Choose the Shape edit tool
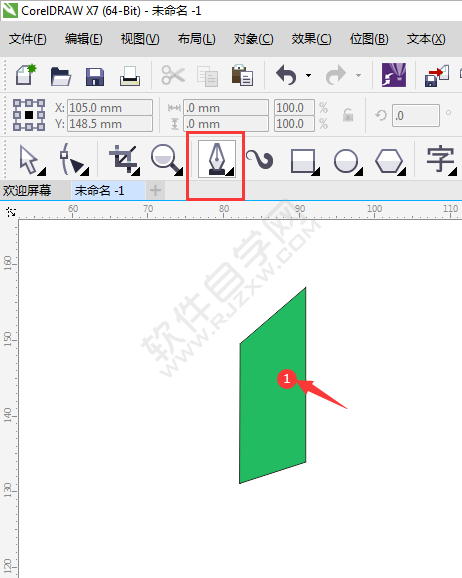The height and width of the screenshot is (578, 462). (73, 159)
